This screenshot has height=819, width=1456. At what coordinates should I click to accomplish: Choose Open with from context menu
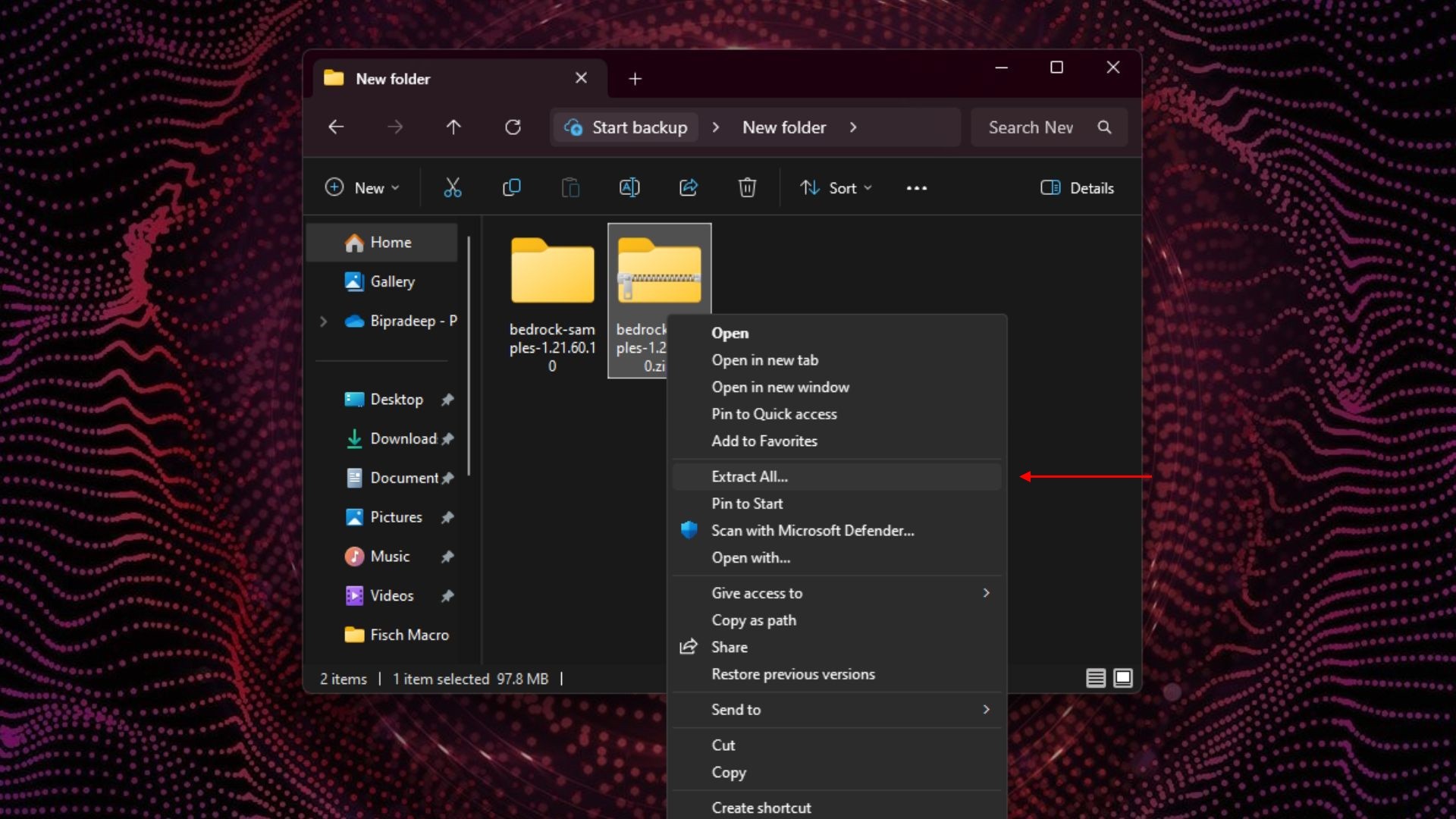click(x=836, y=557)
